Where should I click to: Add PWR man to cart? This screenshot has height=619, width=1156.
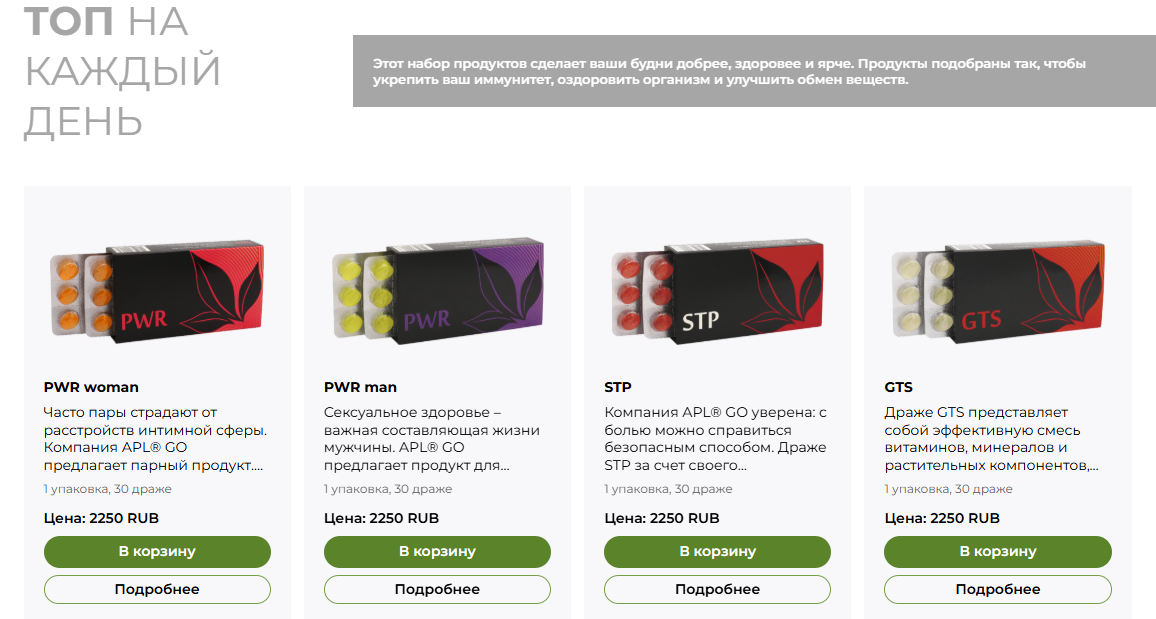click(x=437, y=551)
